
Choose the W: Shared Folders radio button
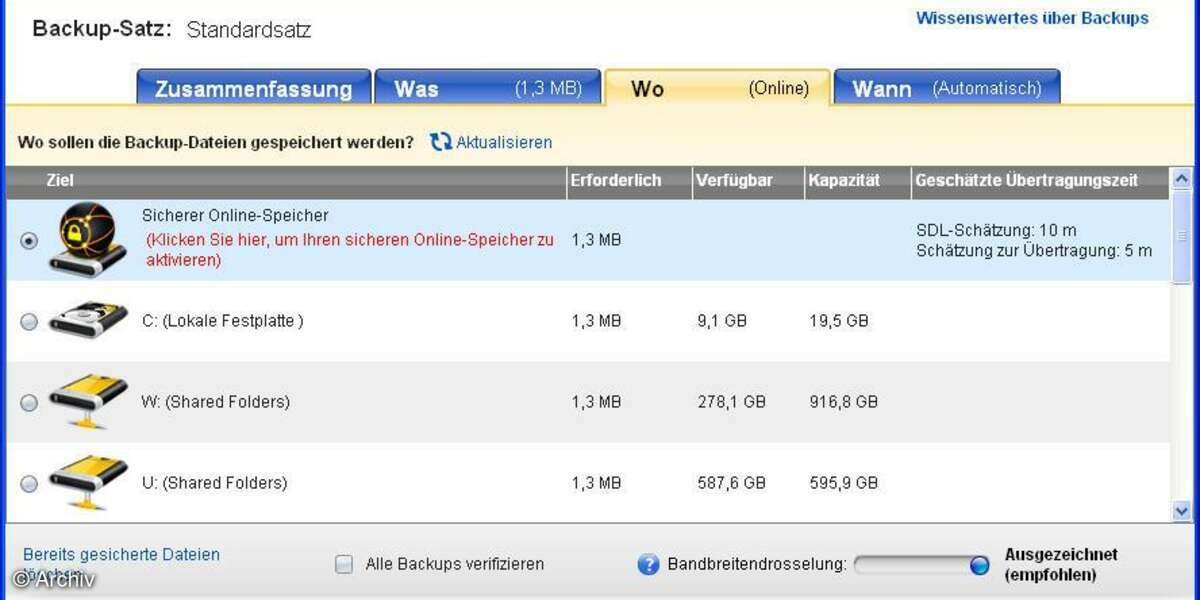click(x=30, y=402)
